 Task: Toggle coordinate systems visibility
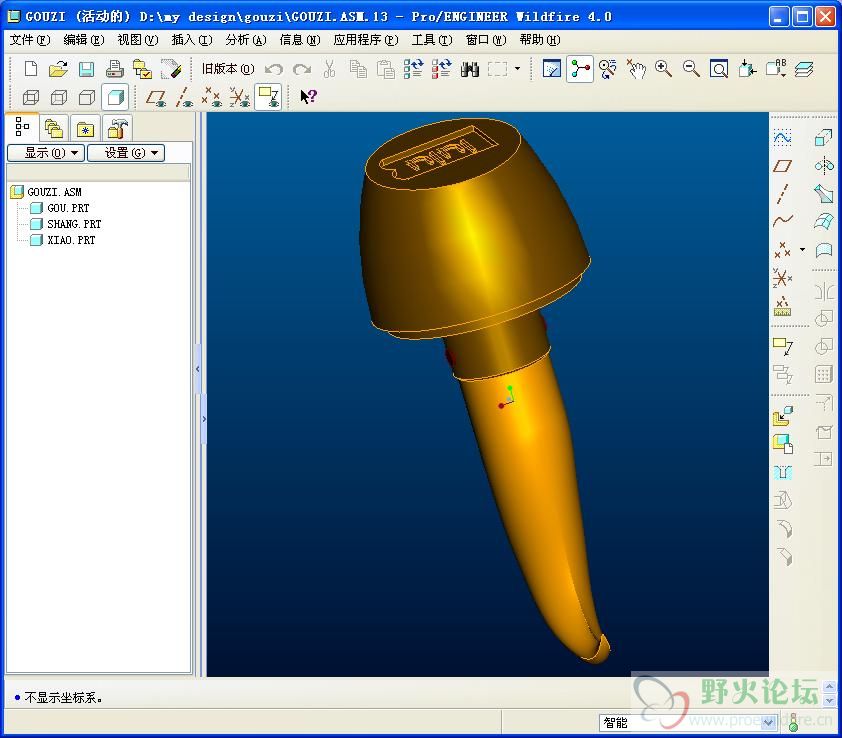point(239,98)
